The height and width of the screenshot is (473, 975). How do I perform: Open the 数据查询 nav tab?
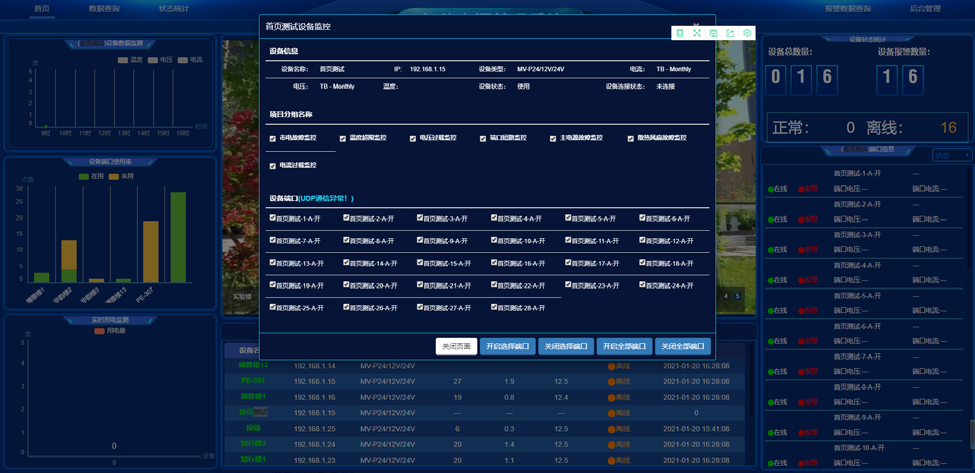point(104,9)
